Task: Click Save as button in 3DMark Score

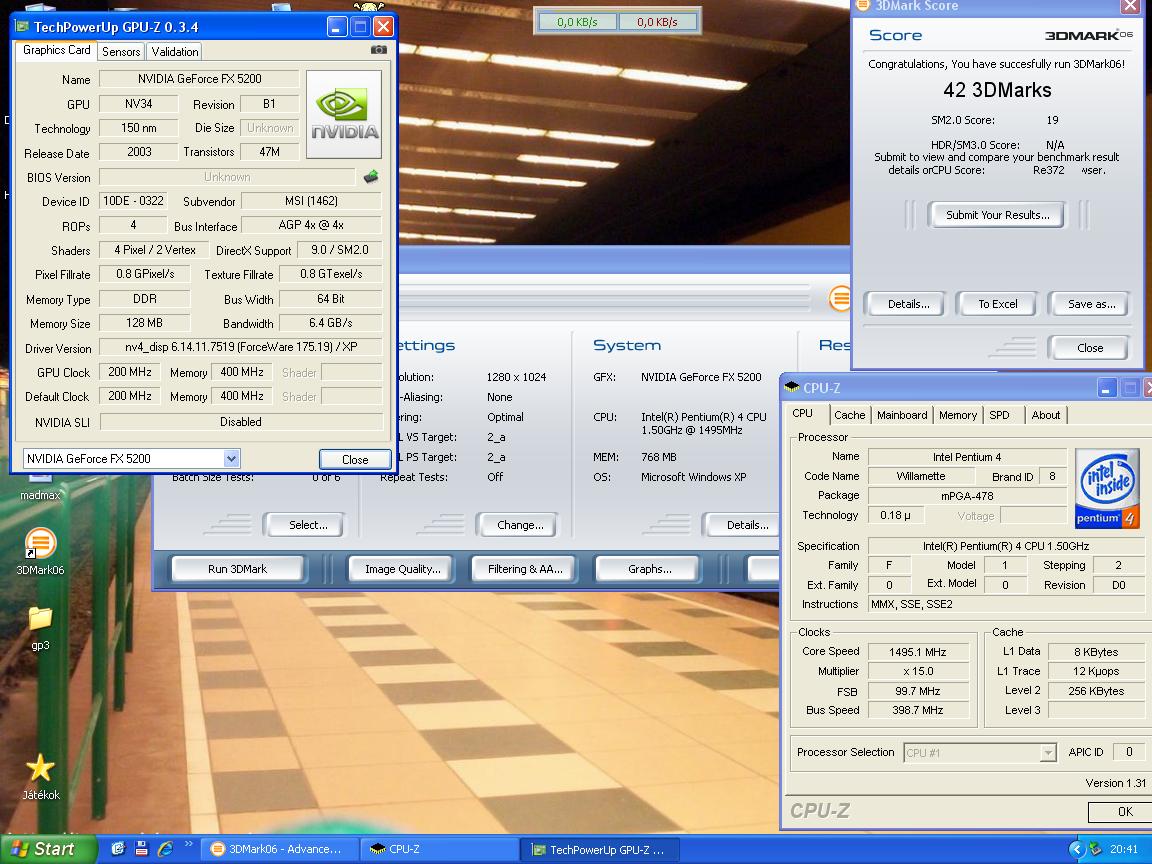Action: pyautogui.click(x=1091, y=303)
